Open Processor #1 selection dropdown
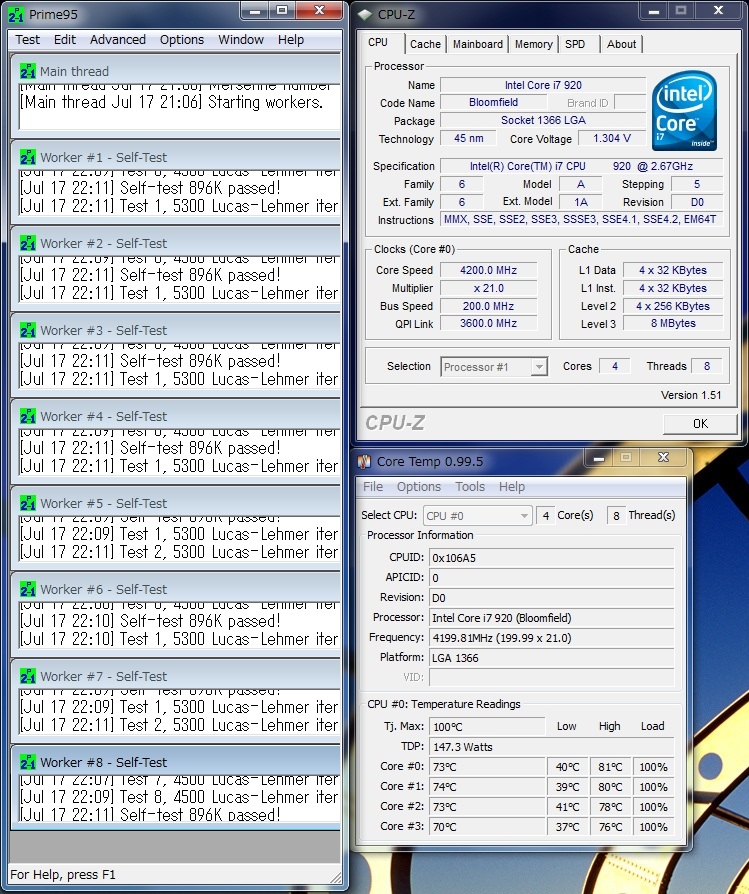 494,367
